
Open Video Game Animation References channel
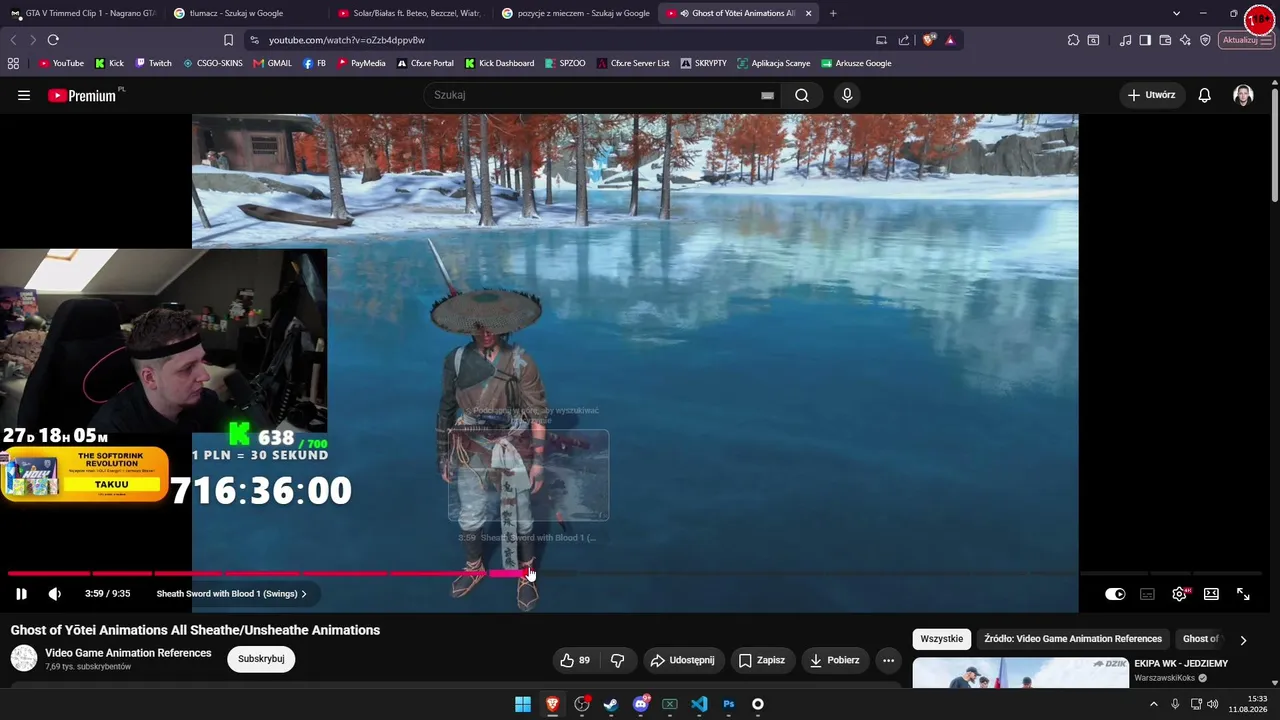click(x=128, y=653)
